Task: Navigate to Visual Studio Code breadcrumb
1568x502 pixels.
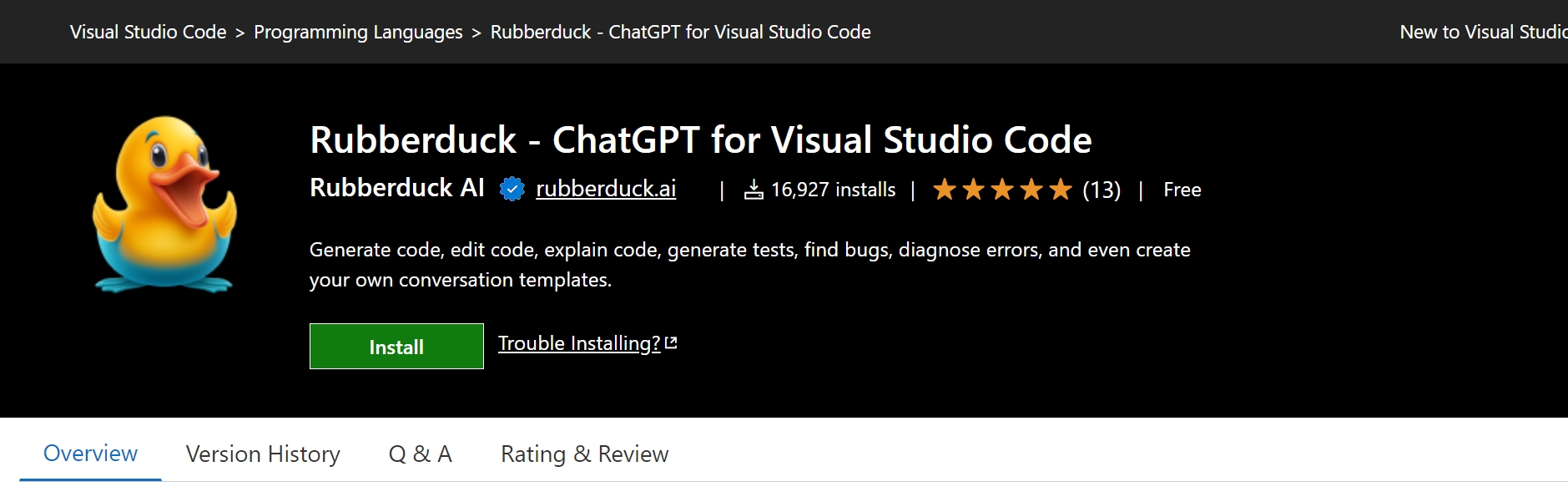Action: click(147, 32)
